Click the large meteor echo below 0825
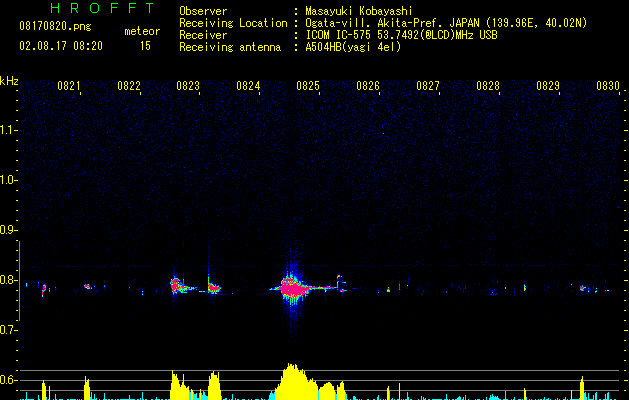The height and width of the screenshot is (400, 629). pos(292,287)
